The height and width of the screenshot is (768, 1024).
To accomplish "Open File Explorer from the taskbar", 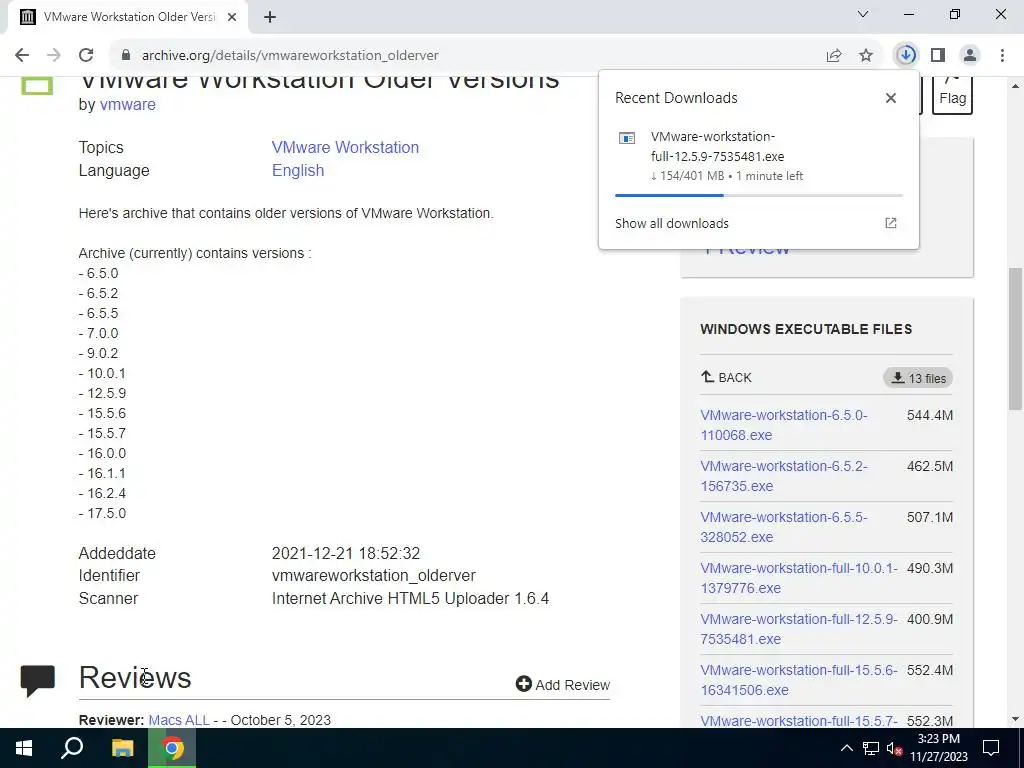I will 122,748.
